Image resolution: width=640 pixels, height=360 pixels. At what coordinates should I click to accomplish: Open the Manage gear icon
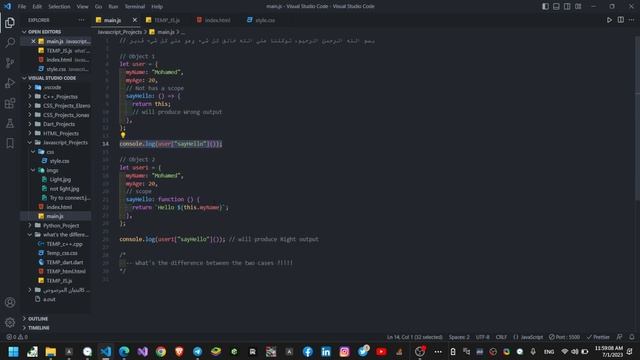coord(10,322)
